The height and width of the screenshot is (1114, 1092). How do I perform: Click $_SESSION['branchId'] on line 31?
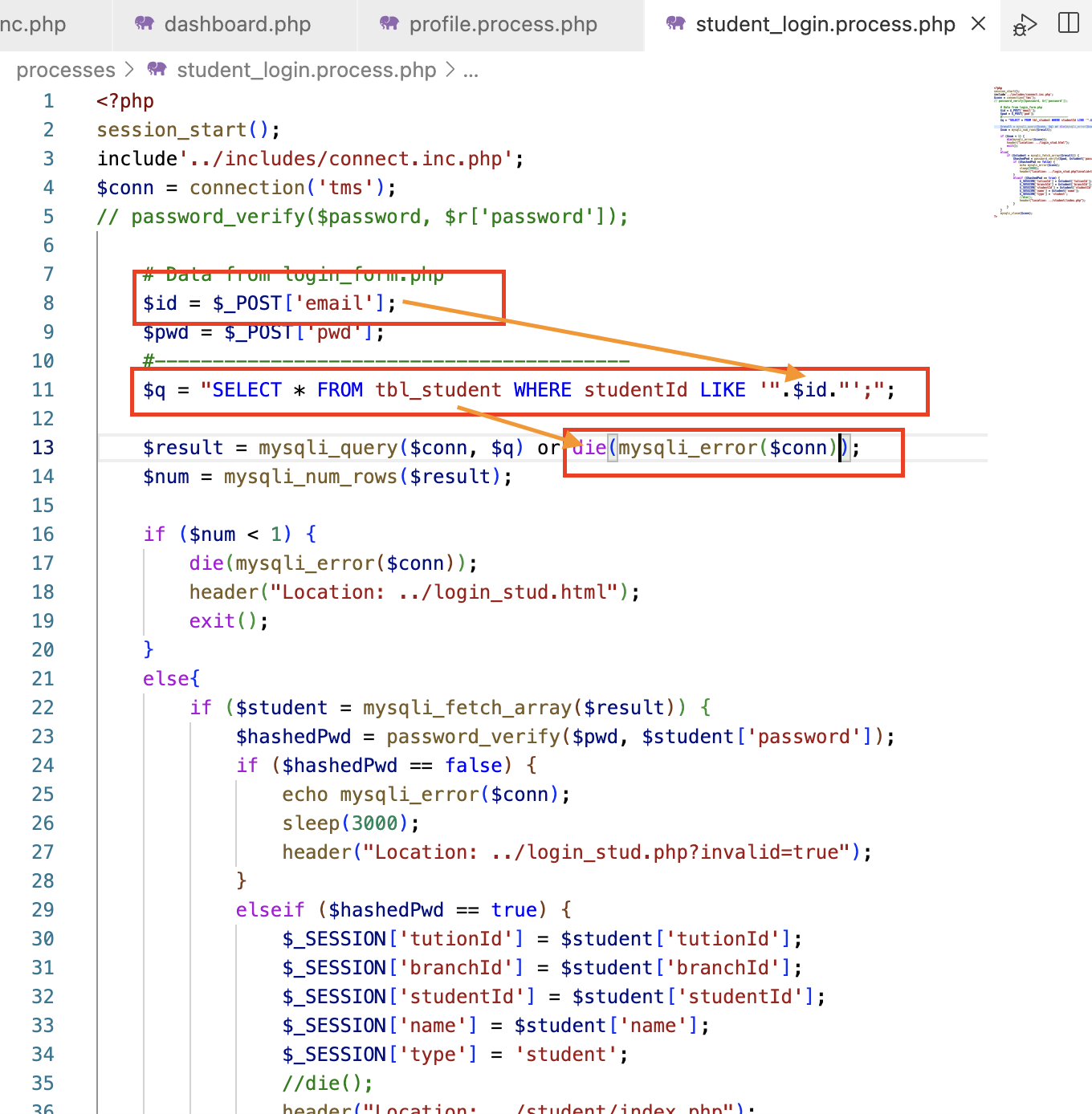coord(402,968)
